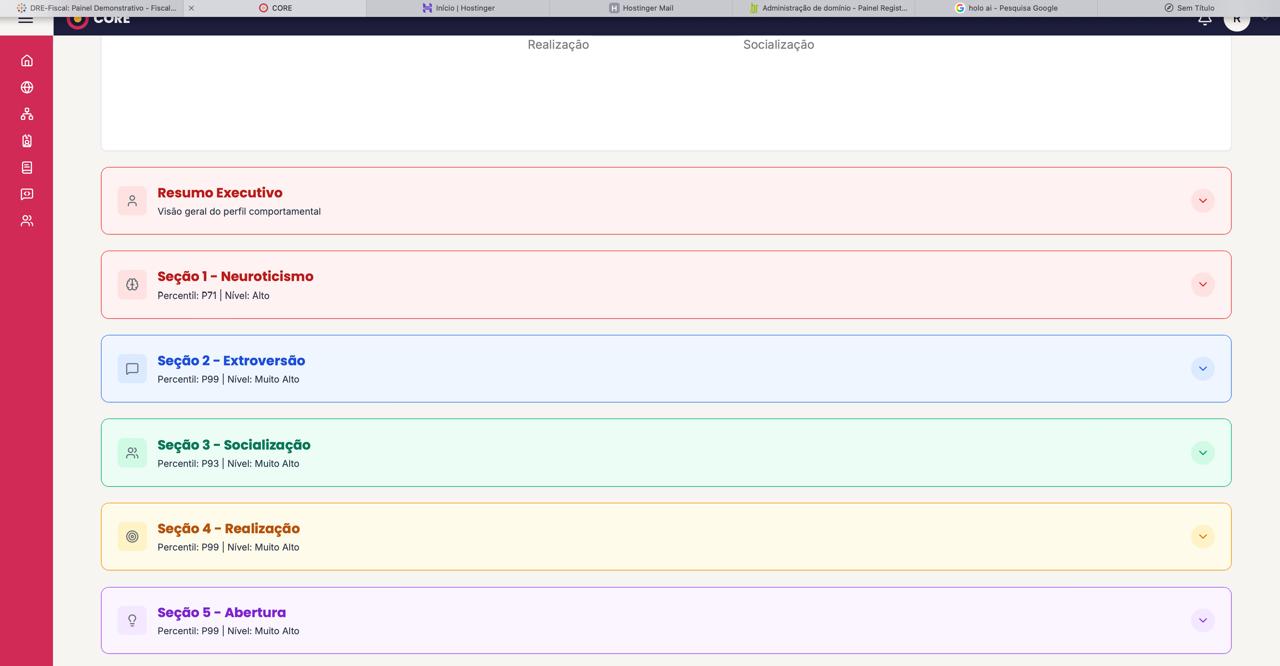
Task: Open the user avatar R profile
Action: tap(1237, 19)
